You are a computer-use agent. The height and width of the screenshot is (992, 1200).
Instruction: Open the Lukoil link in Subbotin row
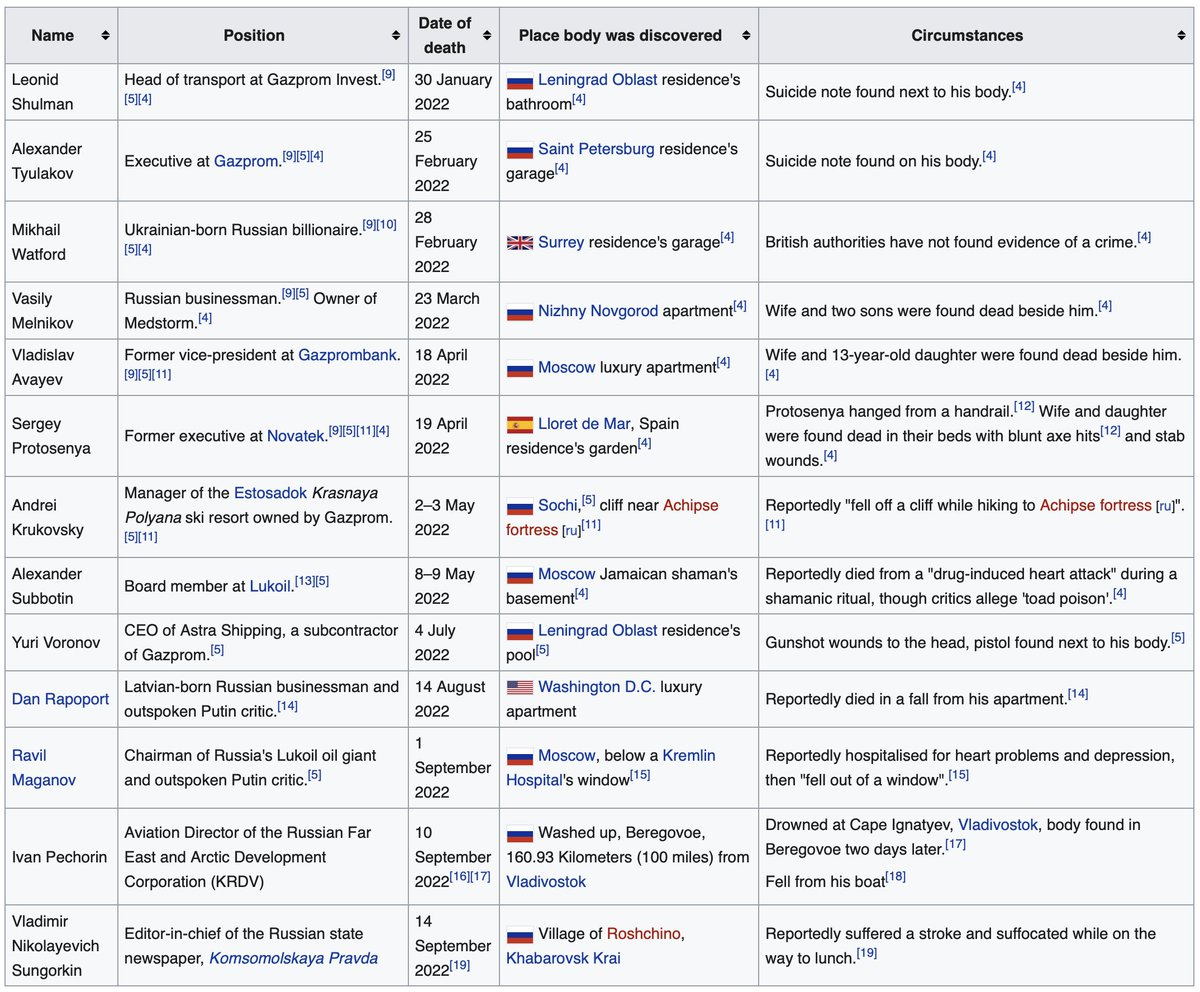[x=270, y=586]
